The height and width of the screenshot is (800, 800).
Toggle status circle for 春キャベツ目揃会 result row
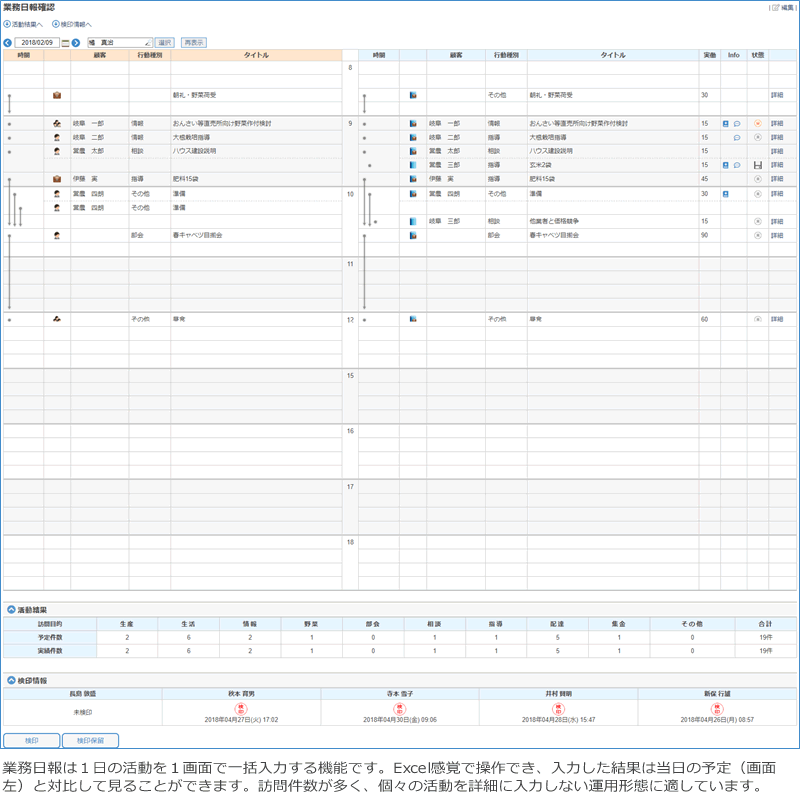pyautogui.click(x=757, y=235)
